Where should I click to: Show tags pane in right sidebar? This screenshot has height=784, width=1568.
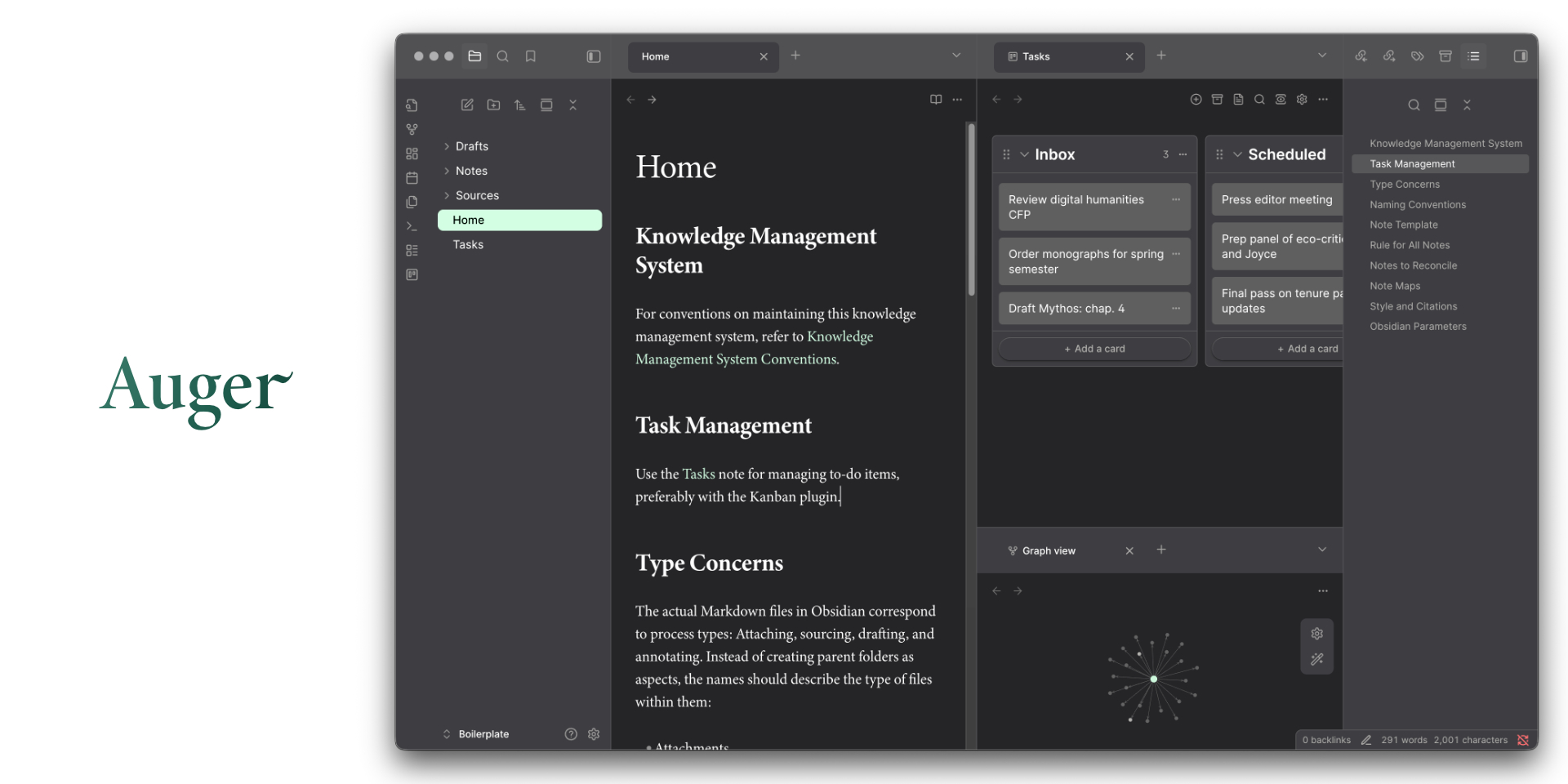click(1417, 56)
